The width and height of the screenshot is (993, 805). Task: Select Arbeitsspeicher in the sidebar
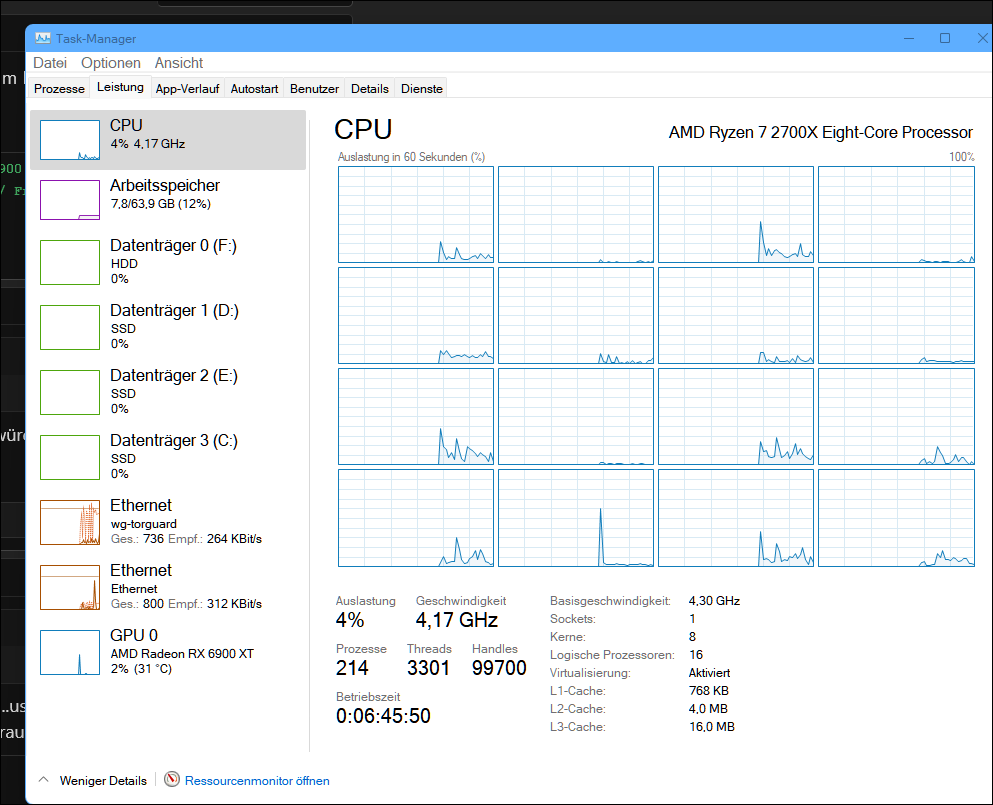click(x=168, y=200)
